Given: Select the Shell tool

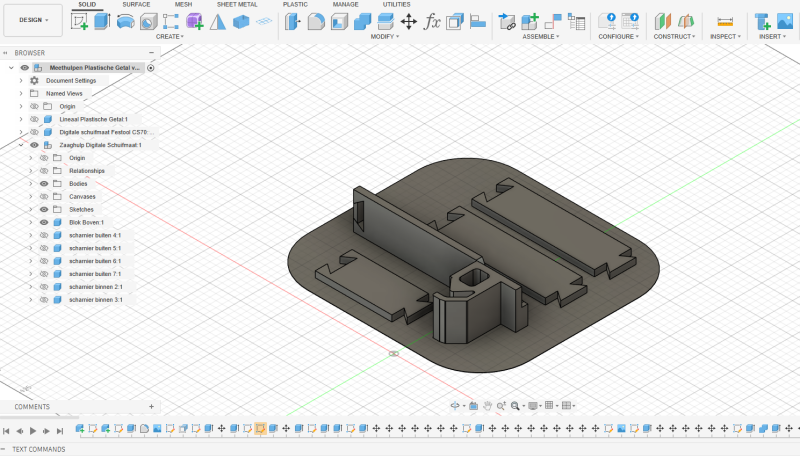Looking at the screenshot, I should (339, 22).
